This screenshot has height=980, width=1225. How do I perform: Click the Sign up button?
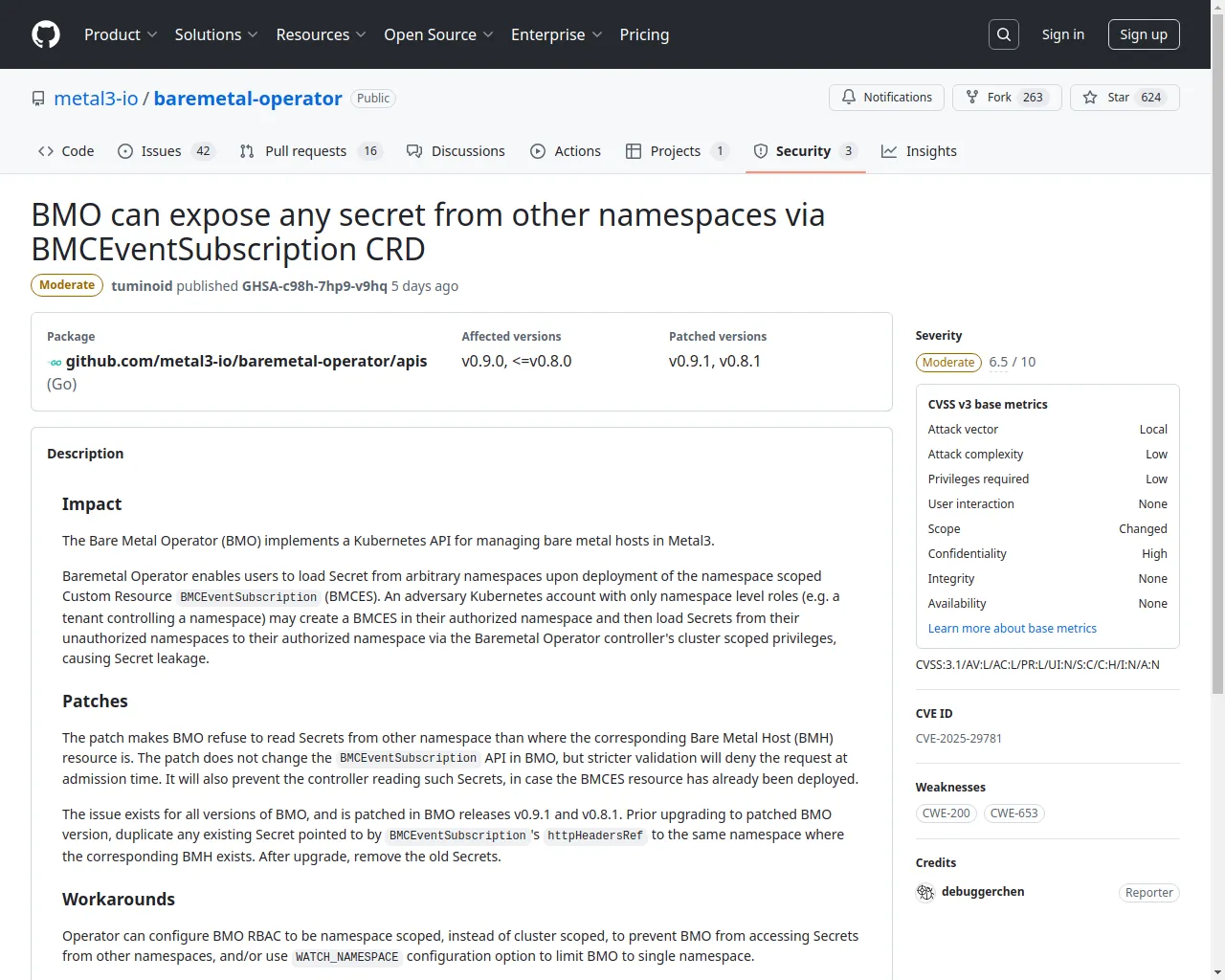pyautogui.click(x=1144, y=34)
